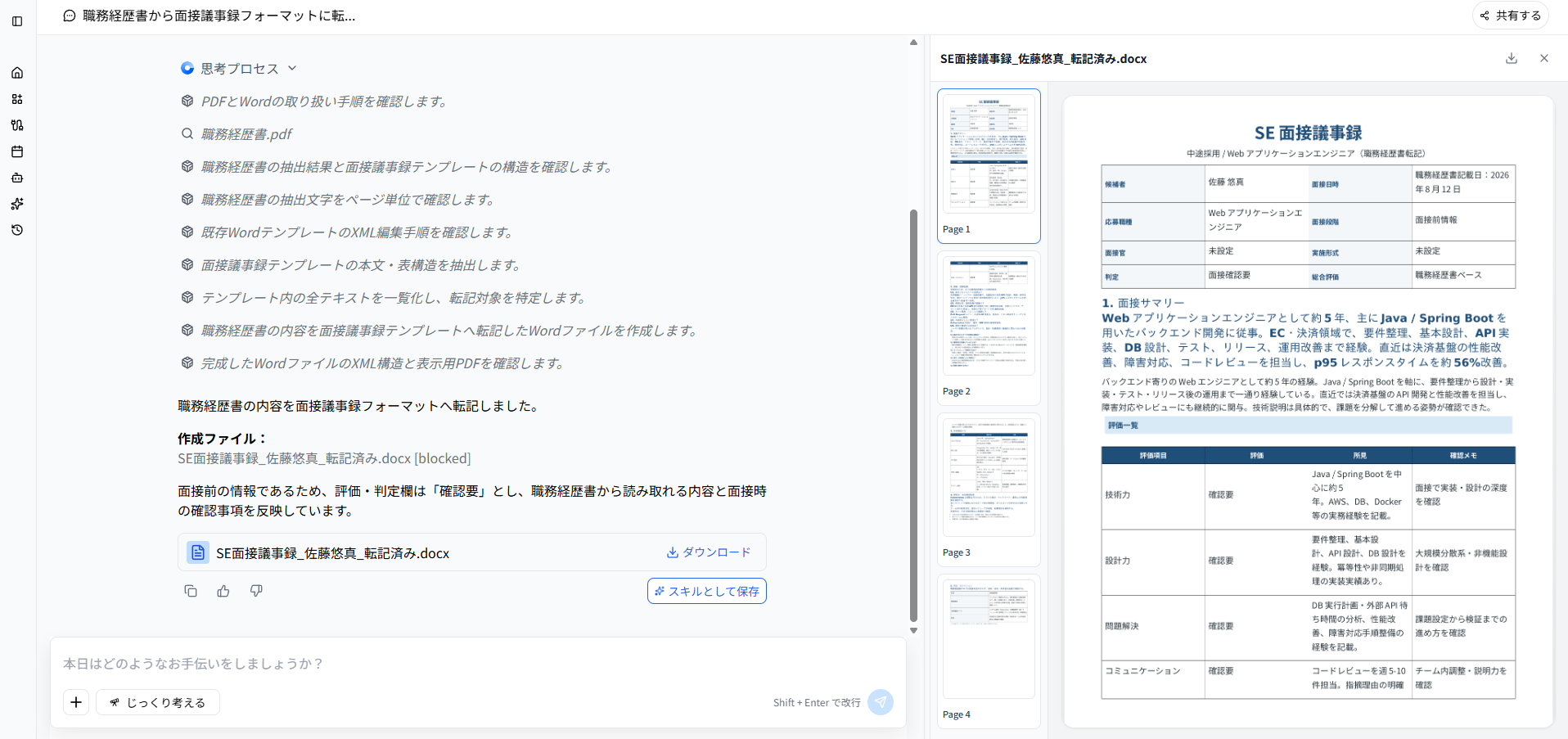The width and height of the screenshot is (1568, 739).
Task: Click the chat bubble icon beside title
Action: coord(70,16)
